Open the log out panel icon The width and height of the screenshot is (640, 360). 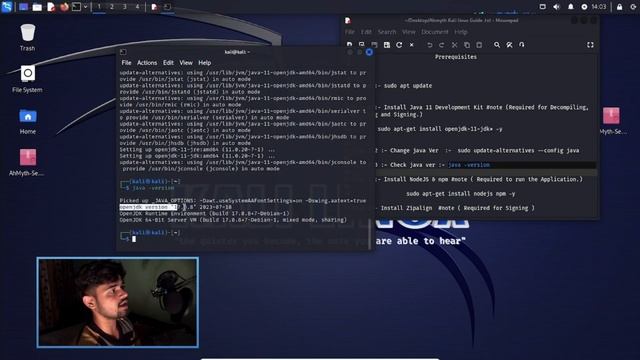[x=633, y=7]
